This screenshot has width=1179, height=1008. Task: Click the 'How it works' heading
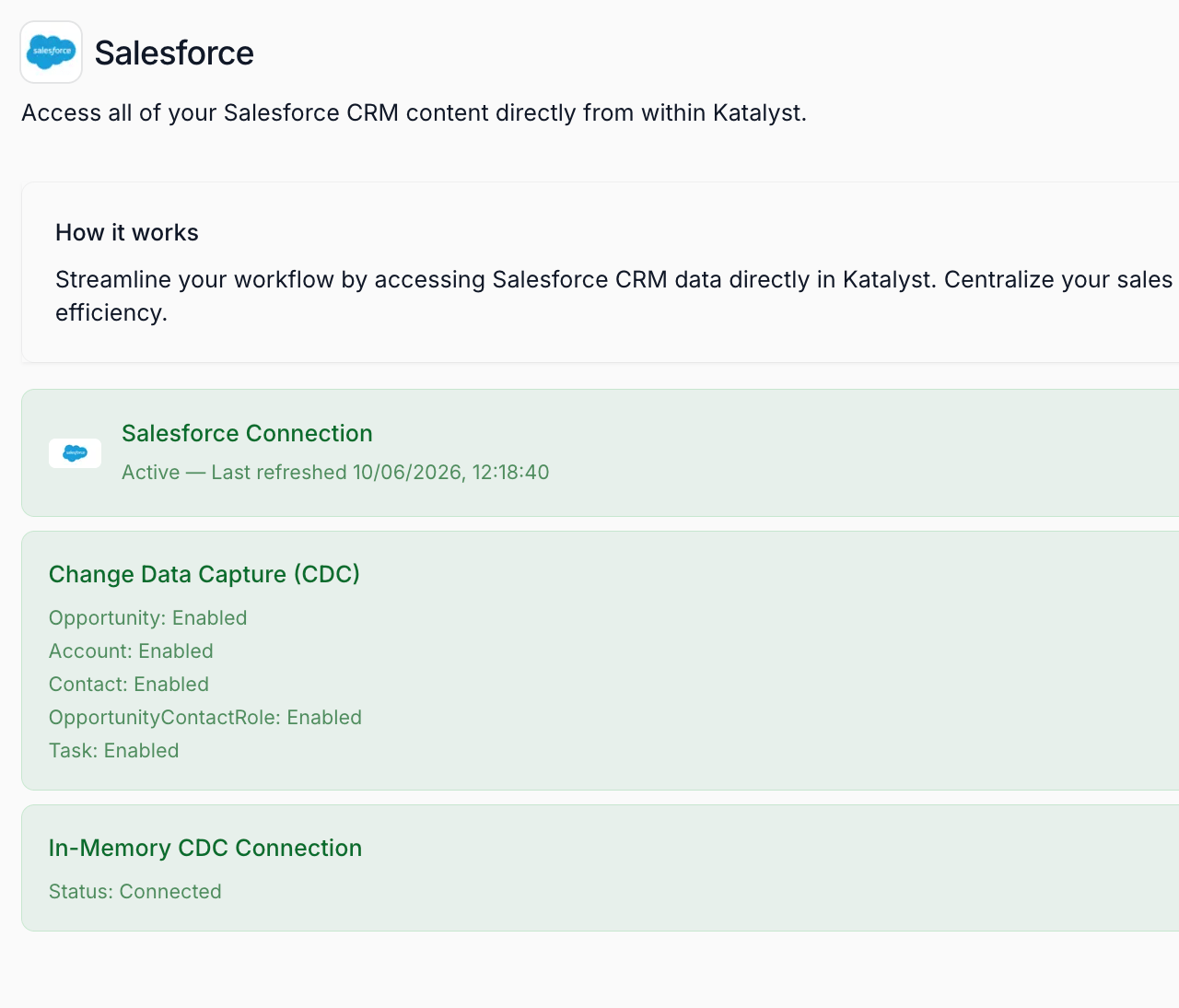point(127,232)
